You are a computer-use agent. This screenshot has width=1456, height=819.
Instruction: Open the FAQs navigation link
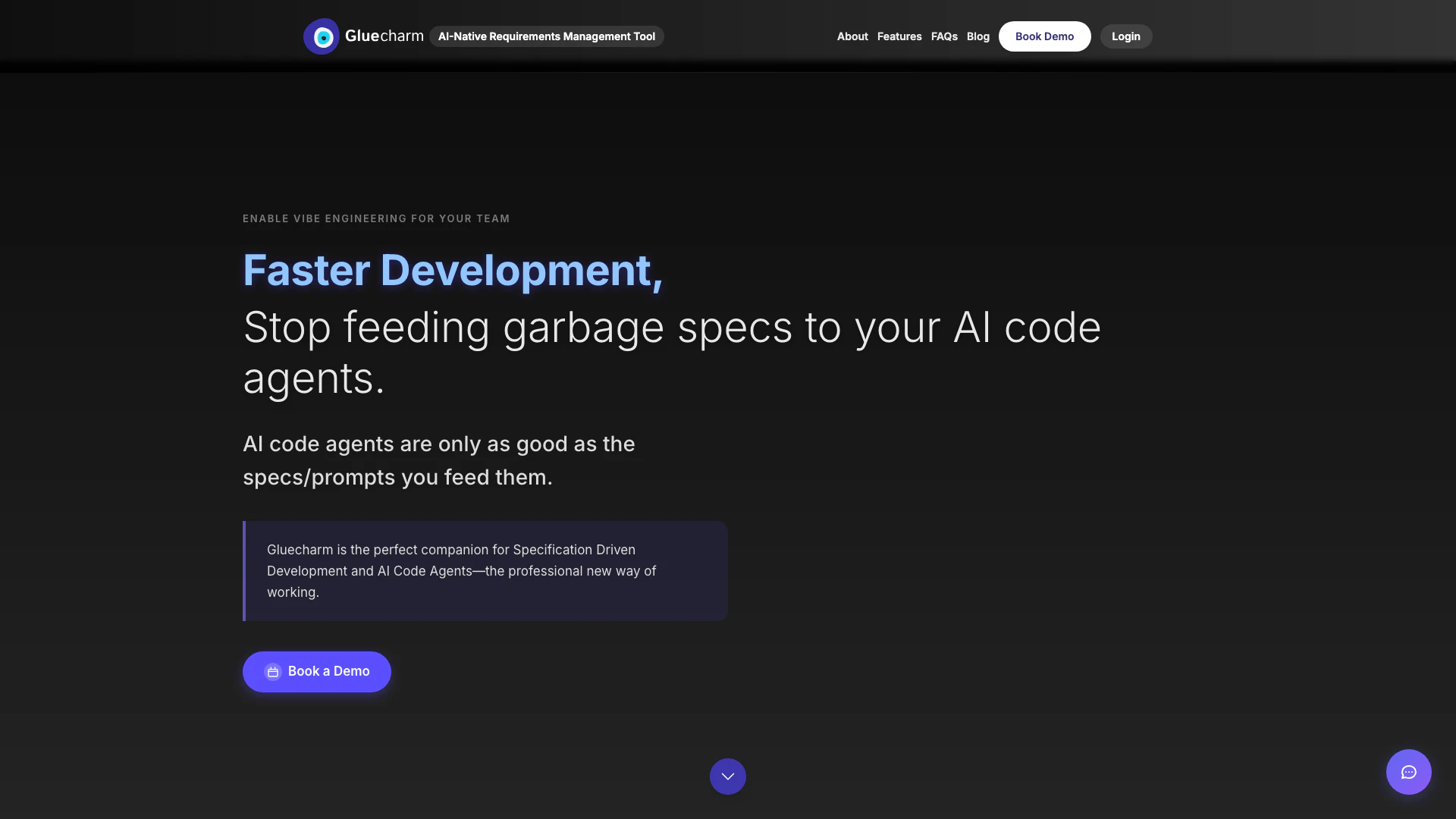(944, 36)
